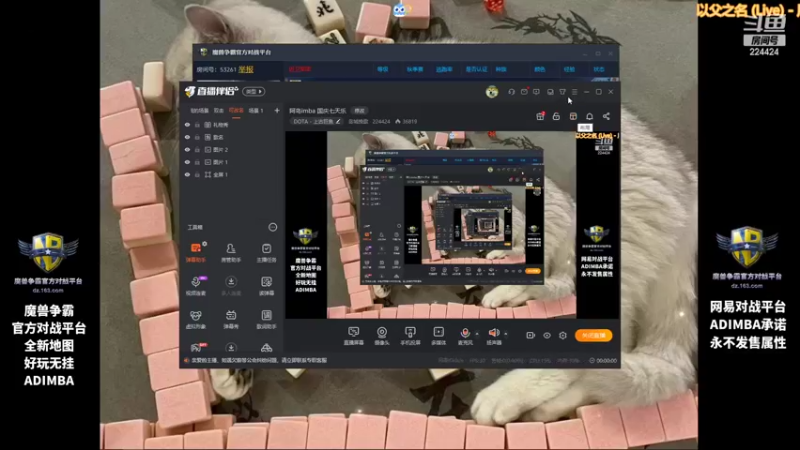This screenshot has height=450, width=800.
Task: Open the hamburger menu in title bar
Action: pyautogui.click(x=574, y=92)
